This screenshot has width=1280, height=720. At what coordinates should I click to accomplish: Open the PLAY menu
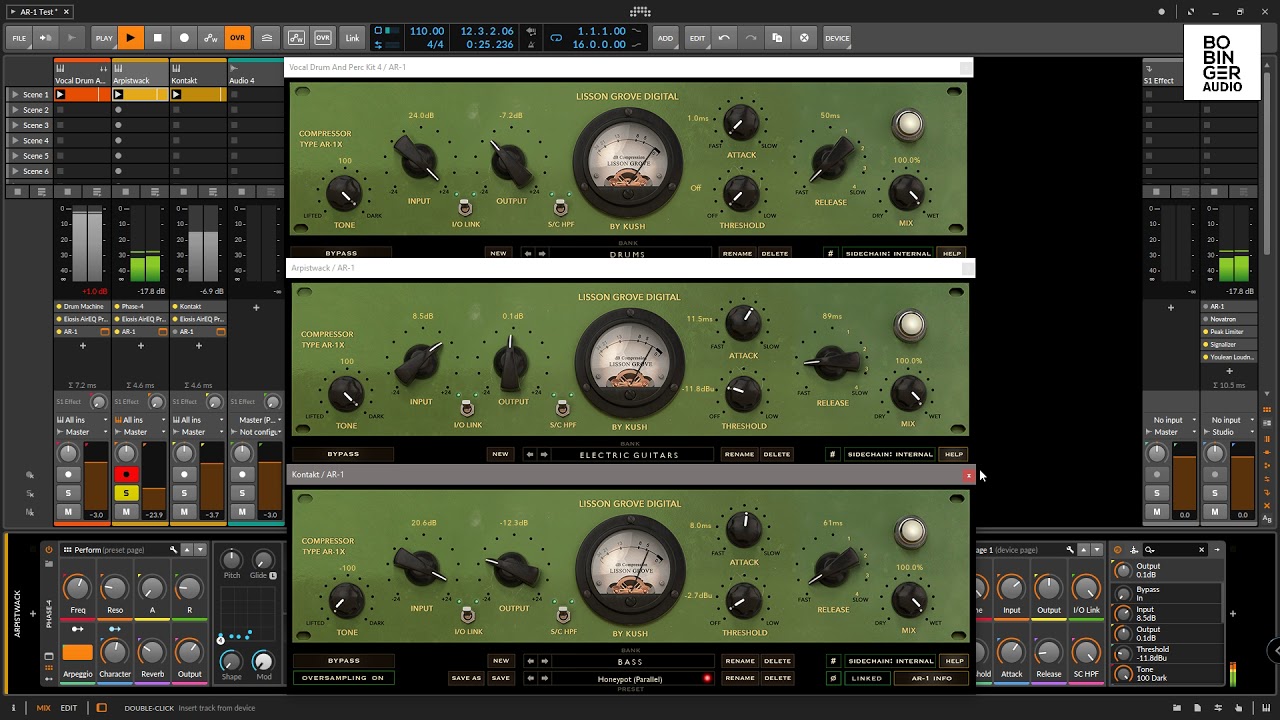[x=104, y=38]
